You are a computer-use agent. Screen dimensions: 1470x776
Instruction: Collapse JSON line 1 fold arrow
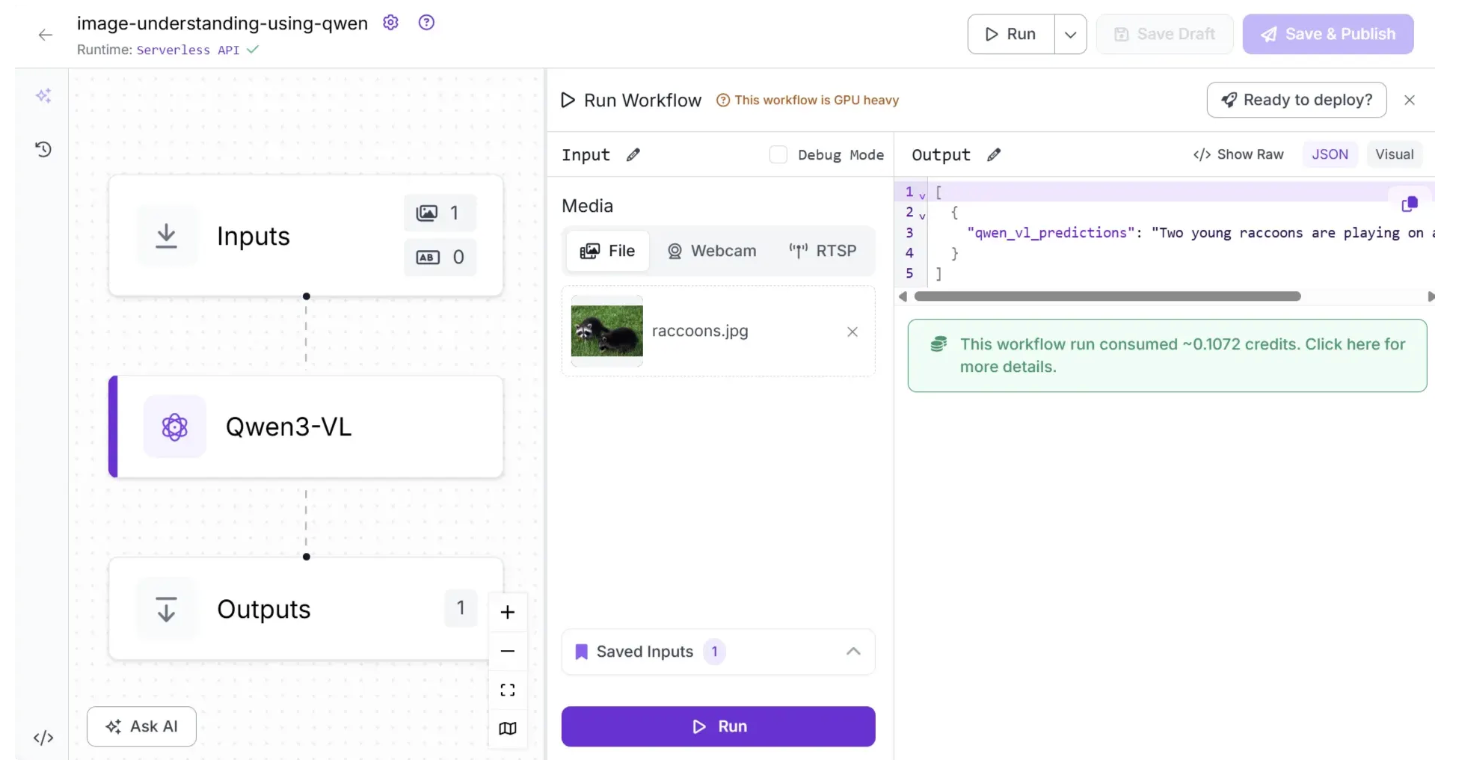(x=922, y=193)
